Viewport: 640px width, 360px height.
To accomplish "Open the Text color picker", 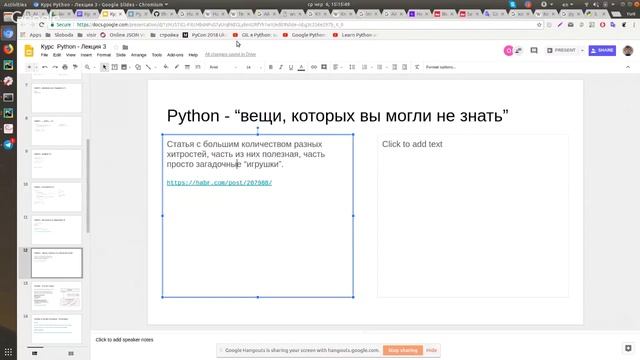I will [301, 67].
